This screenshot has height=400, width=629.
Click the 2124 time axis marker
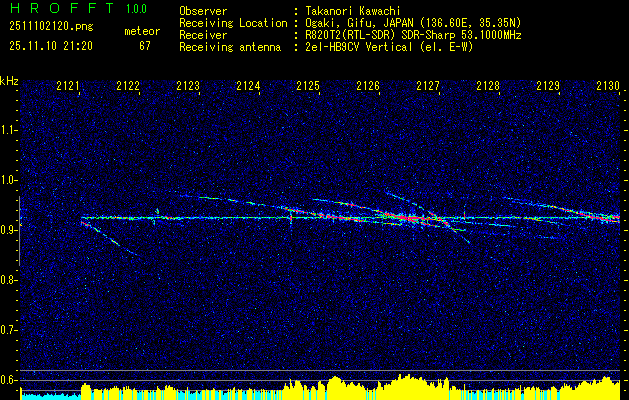coord(248,85)
